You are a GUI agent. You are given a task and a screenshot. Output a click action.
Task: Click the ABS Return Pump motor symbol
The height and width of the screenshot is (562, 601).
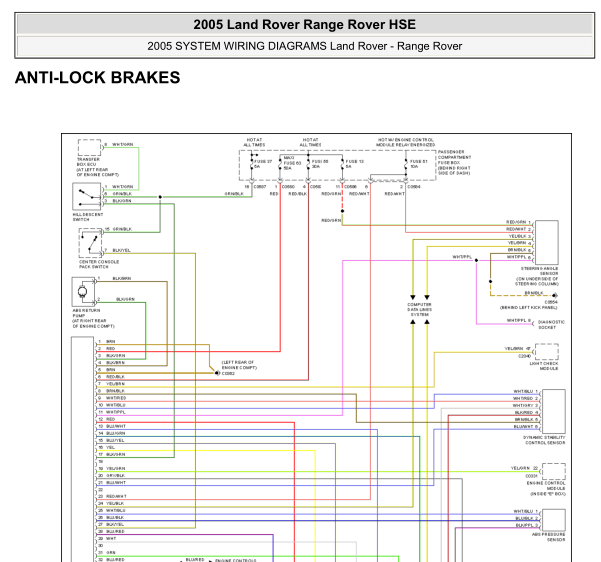tap(83, 292)
